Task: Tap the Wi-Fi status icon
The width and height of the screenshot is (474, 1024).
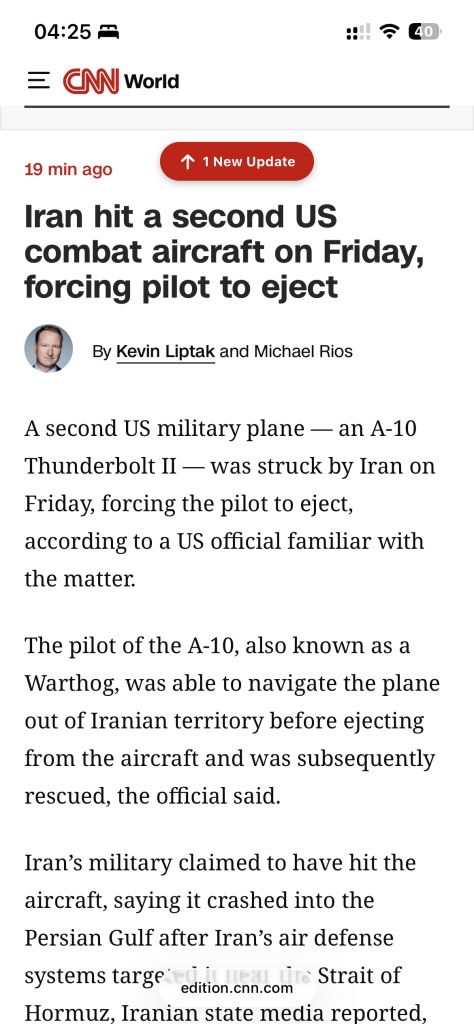Action: point(389,31)
